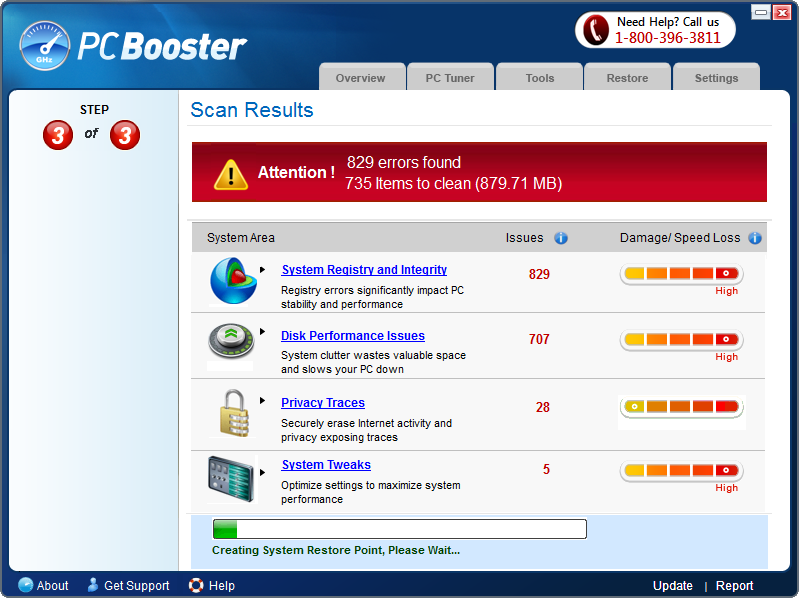The image size is (799, 598).
Task: Expand the Privacy Traces arrow
Action: point(262,400)
